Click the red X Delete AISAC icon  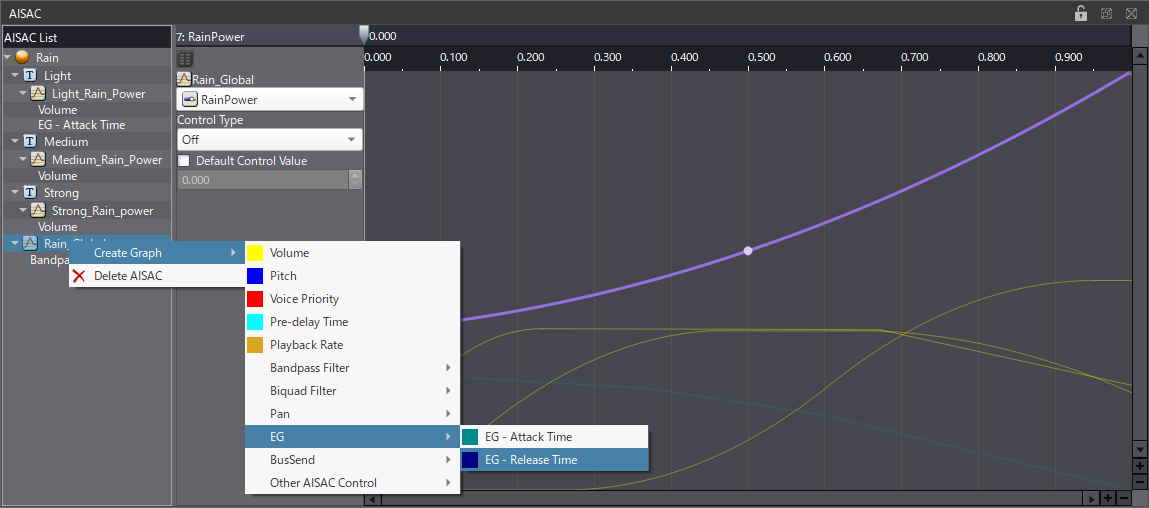tap(79, 276)
